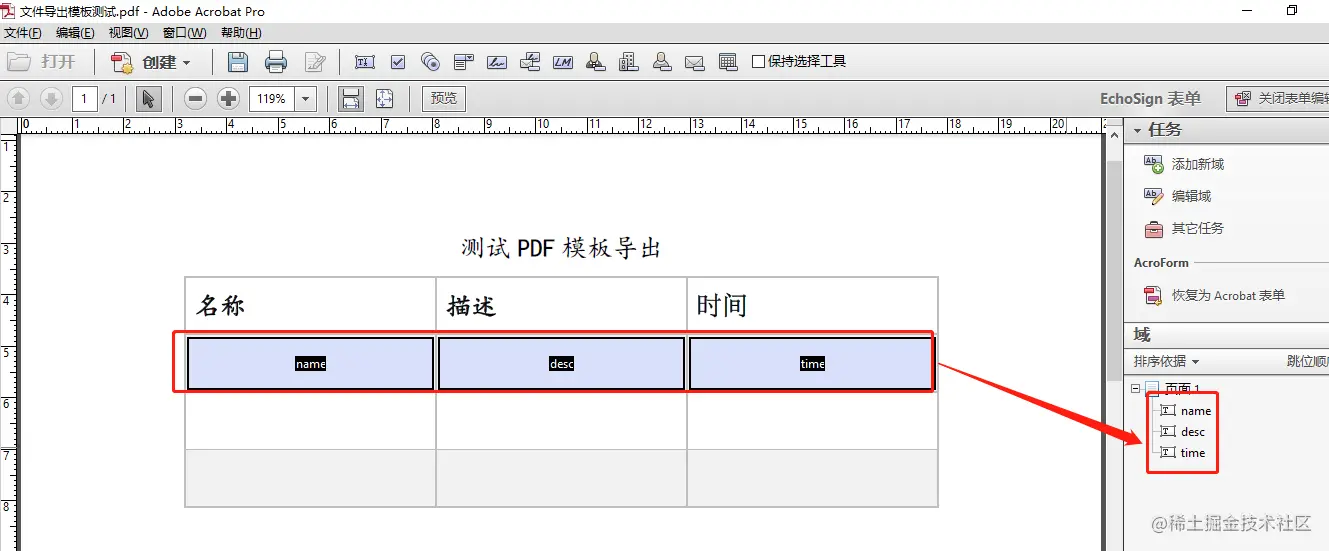
Task: Click the Save disk icon
Action: (238, 62)
